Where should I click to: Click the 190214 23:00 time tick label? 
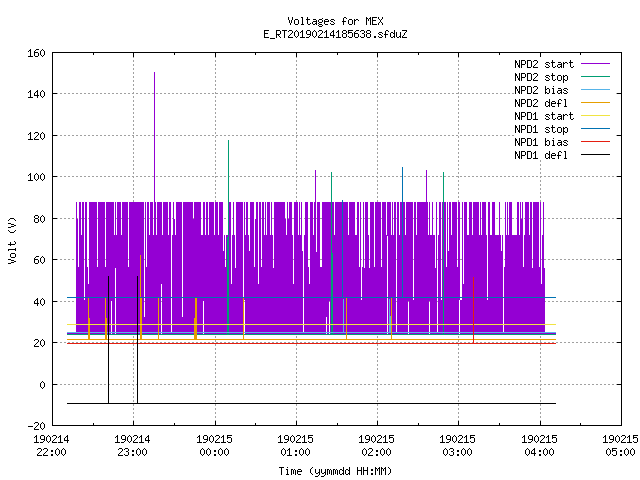132,446
